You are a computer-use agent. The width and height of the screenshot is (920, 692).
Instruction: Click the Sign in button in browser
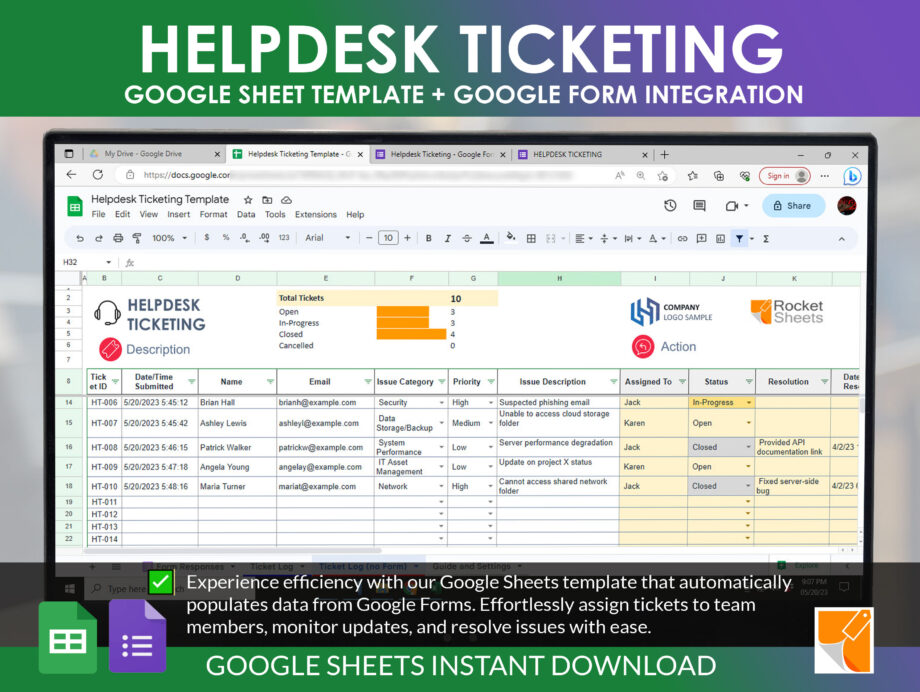[784, 175]
